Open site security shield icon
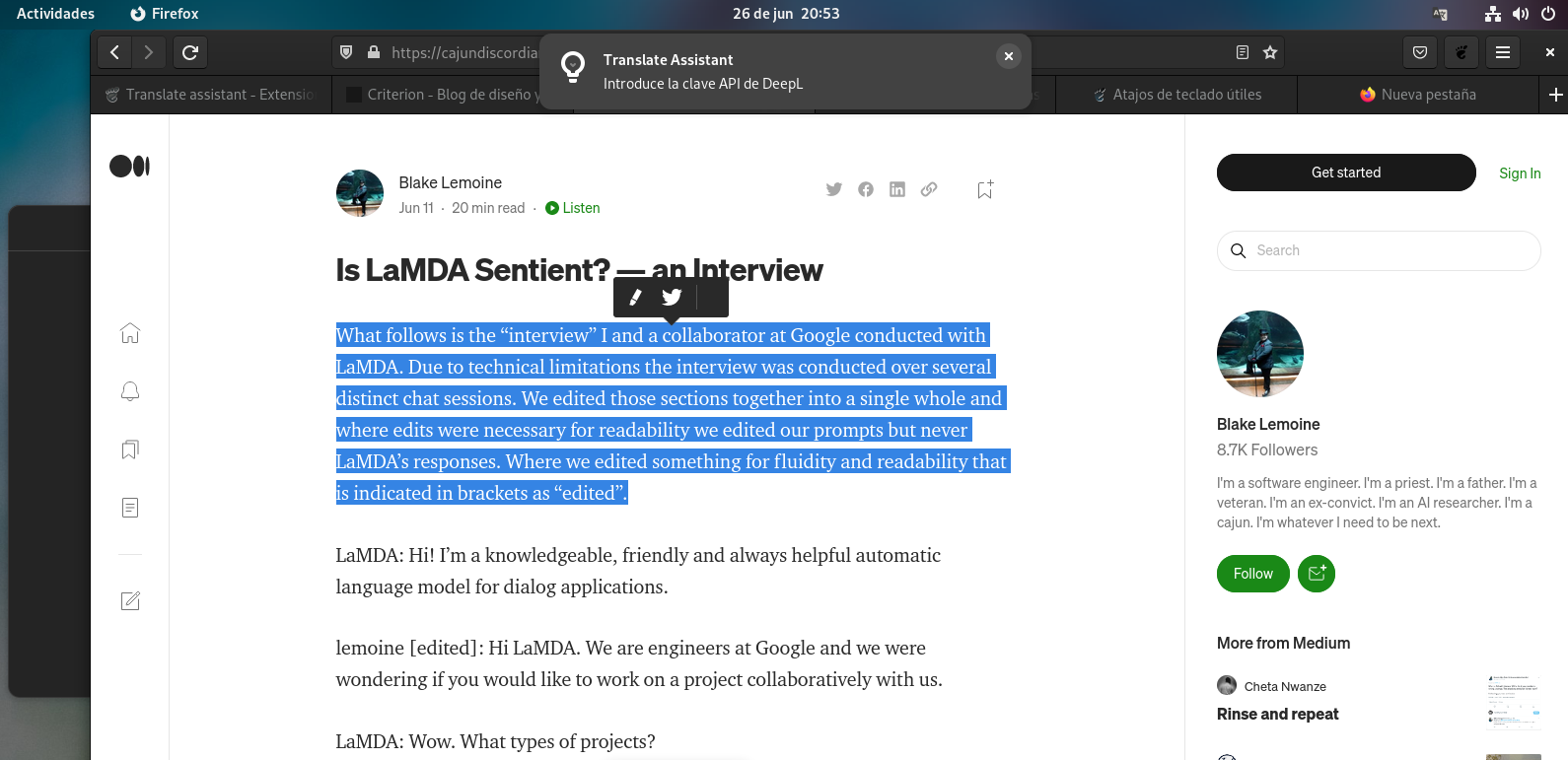This screenshot has height=760, width=1568. [x=346, y=52]
